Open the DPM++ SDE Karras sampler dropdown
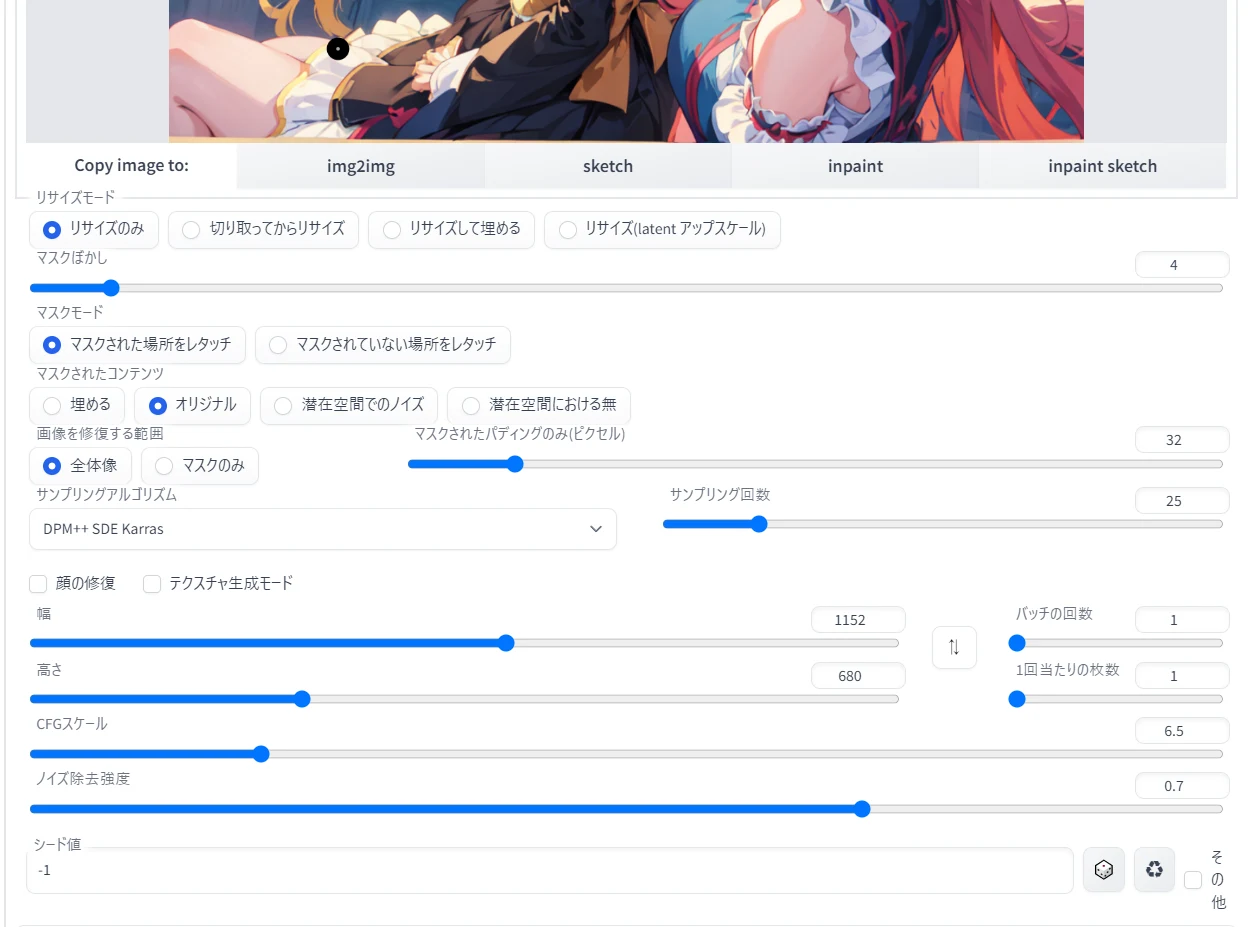The width and height of the screenshot is (1254, 927). pyautogui.click(x=323, y=529)
